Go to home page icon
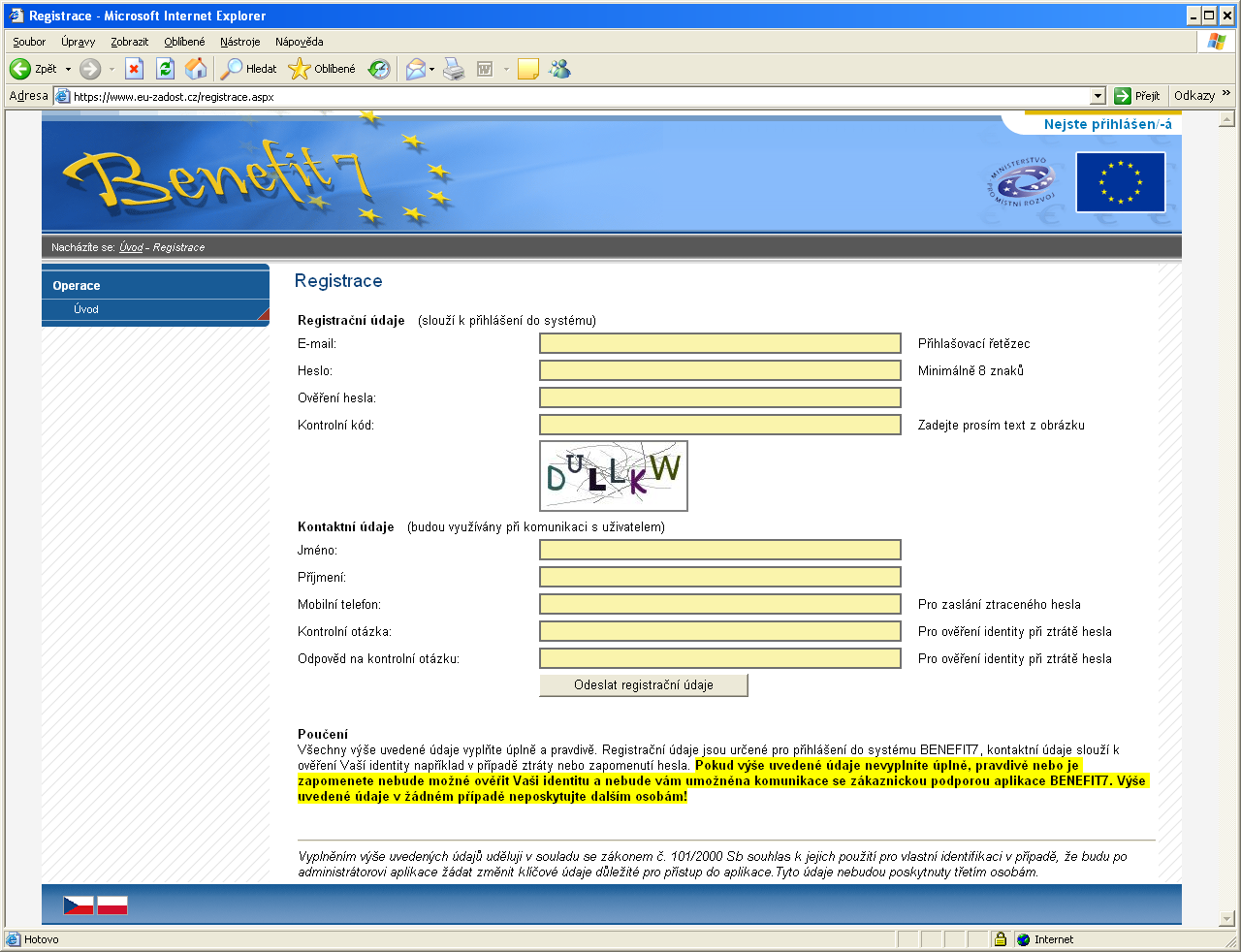Screen dimensions: 1241x952 coord(196,69)
